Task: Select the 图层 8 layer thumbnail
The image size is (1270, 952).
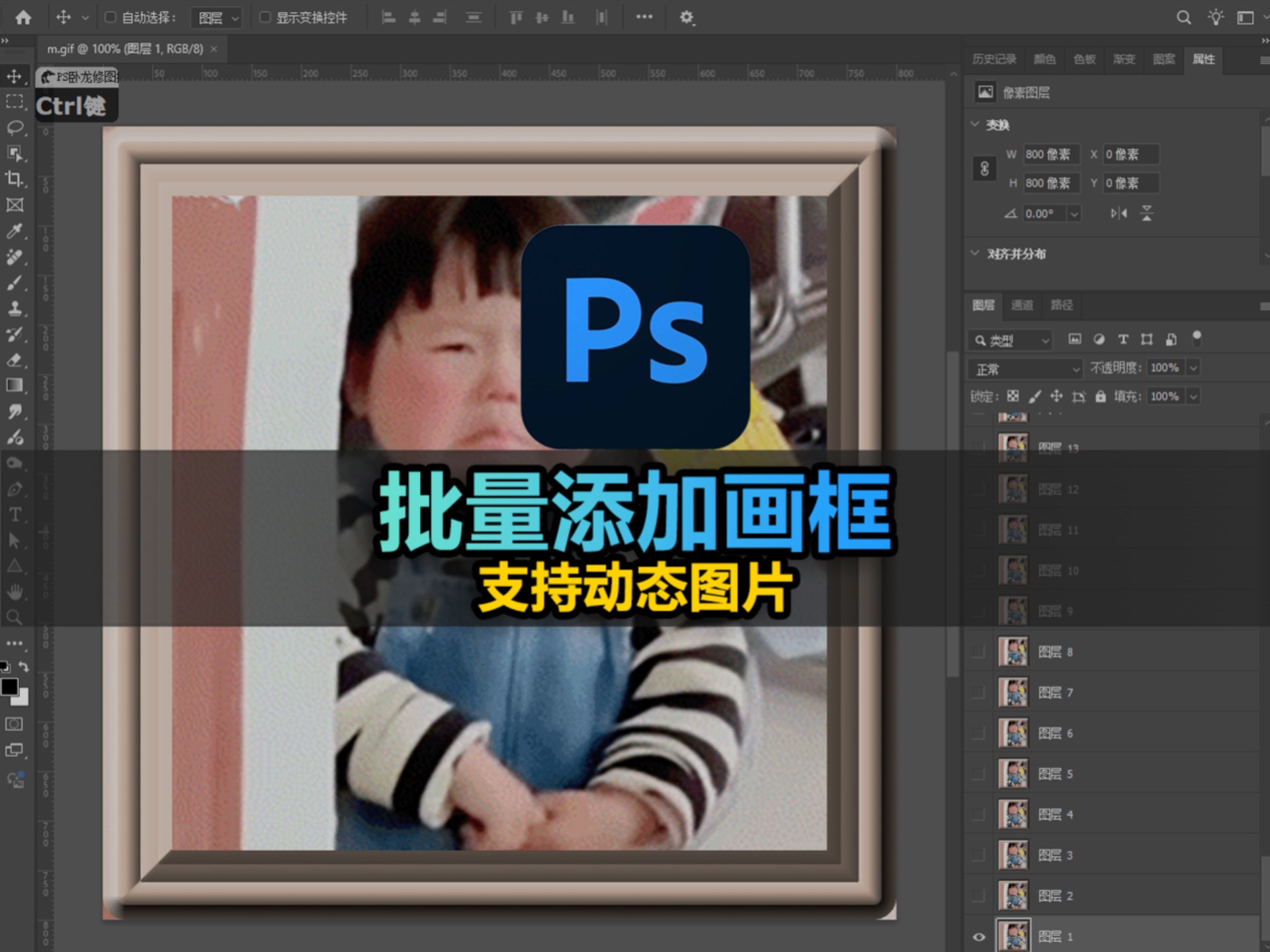Action: [x=1013, y=651]
